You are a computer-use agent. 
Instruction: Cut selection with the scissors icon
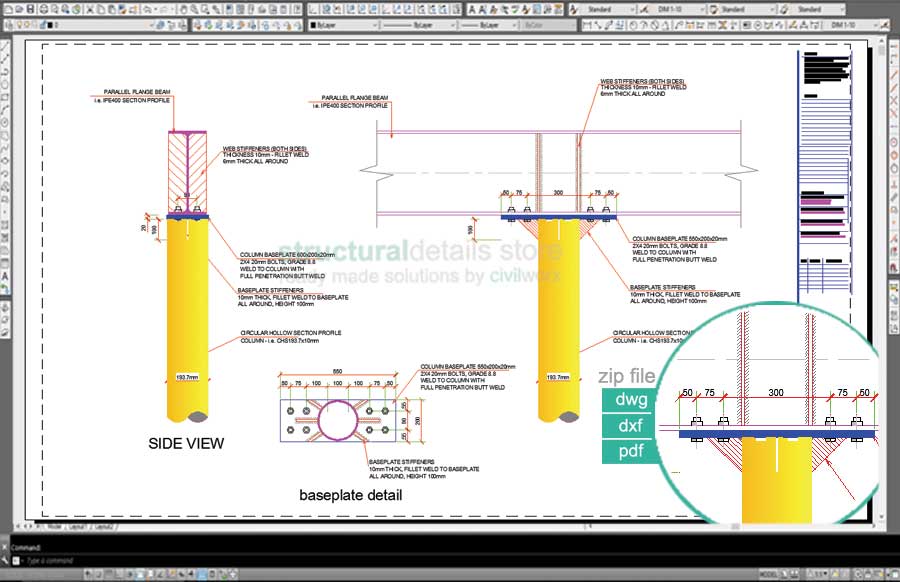point(90,9)
